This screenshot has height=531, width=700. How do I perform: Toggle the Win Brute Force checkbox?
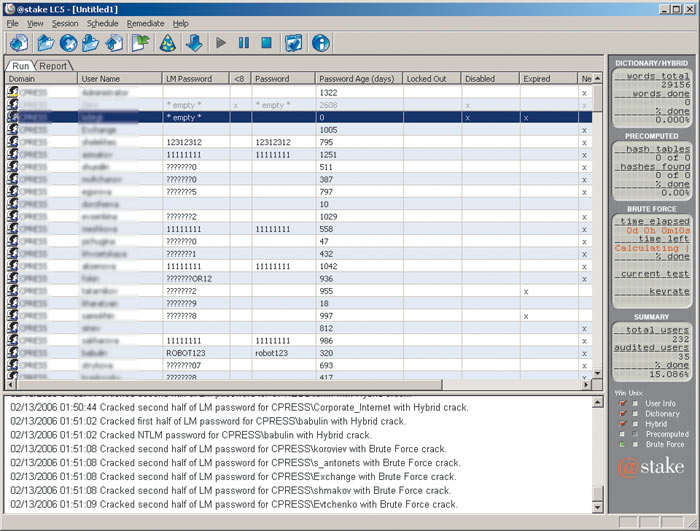click(x=623, y=444)
